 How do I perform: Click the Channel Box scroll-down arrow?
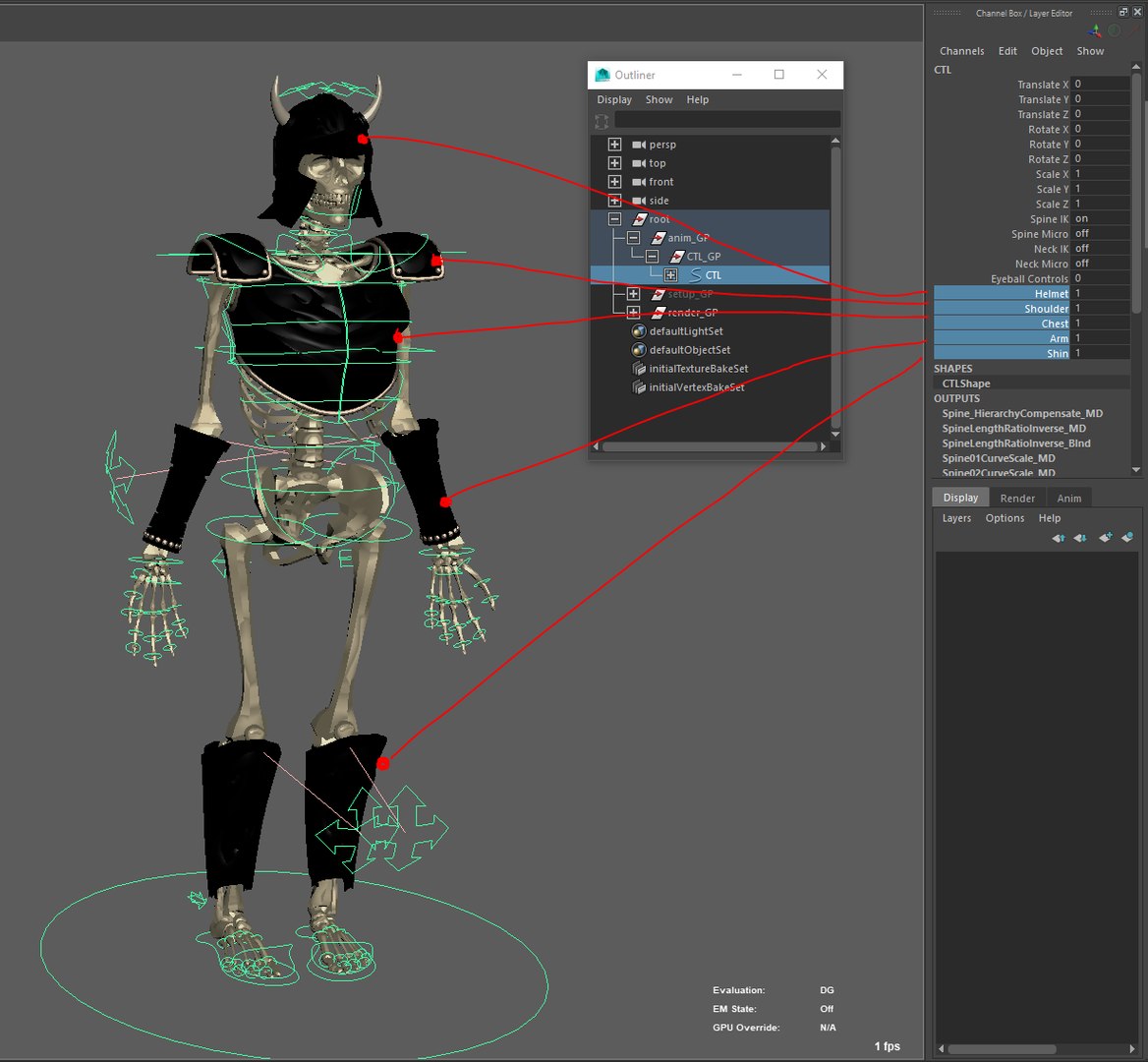pyautogui.click(x=1136, y=469)
